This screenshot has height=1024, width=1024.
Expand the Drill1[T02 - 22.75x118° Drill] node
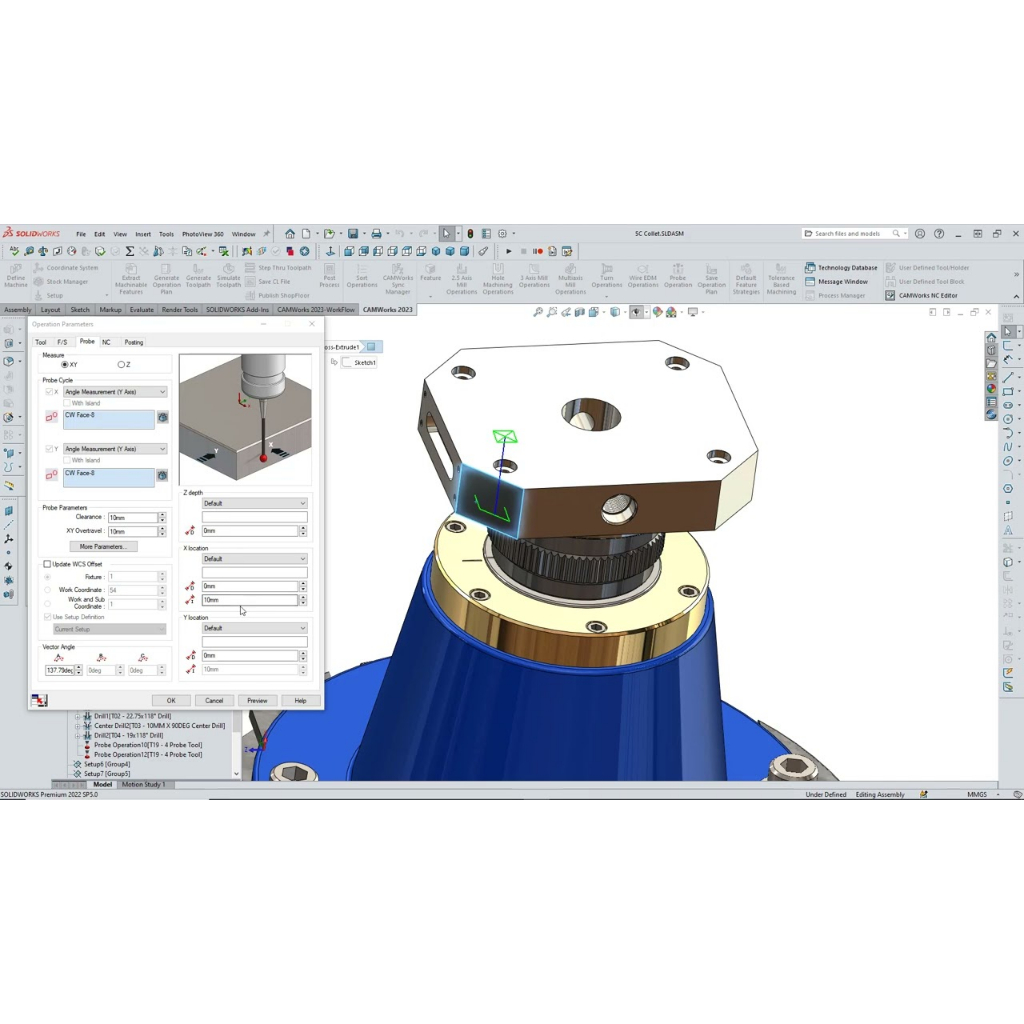coord(78,716)
